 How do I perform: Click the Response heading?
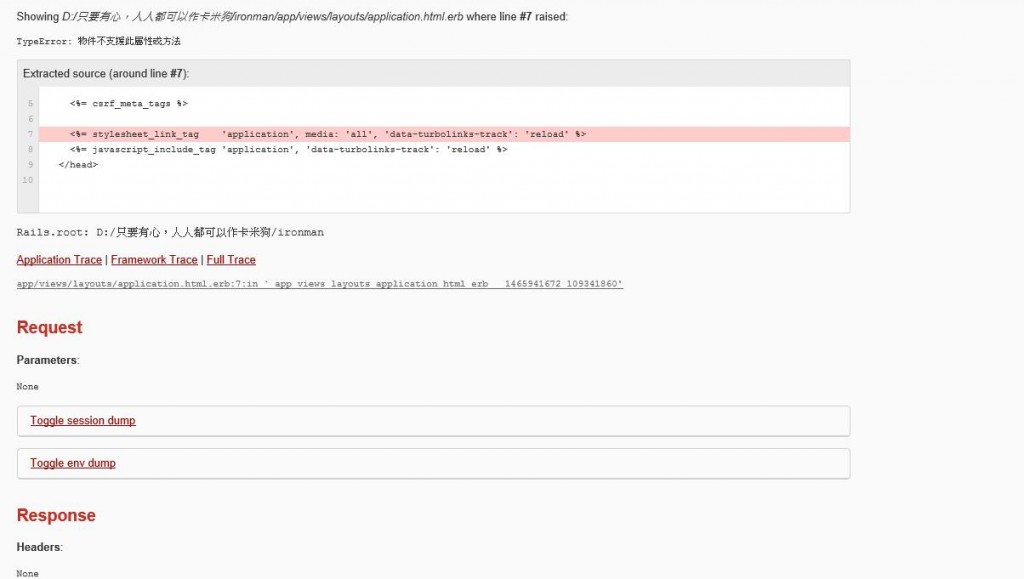click(x=56, y=516)
